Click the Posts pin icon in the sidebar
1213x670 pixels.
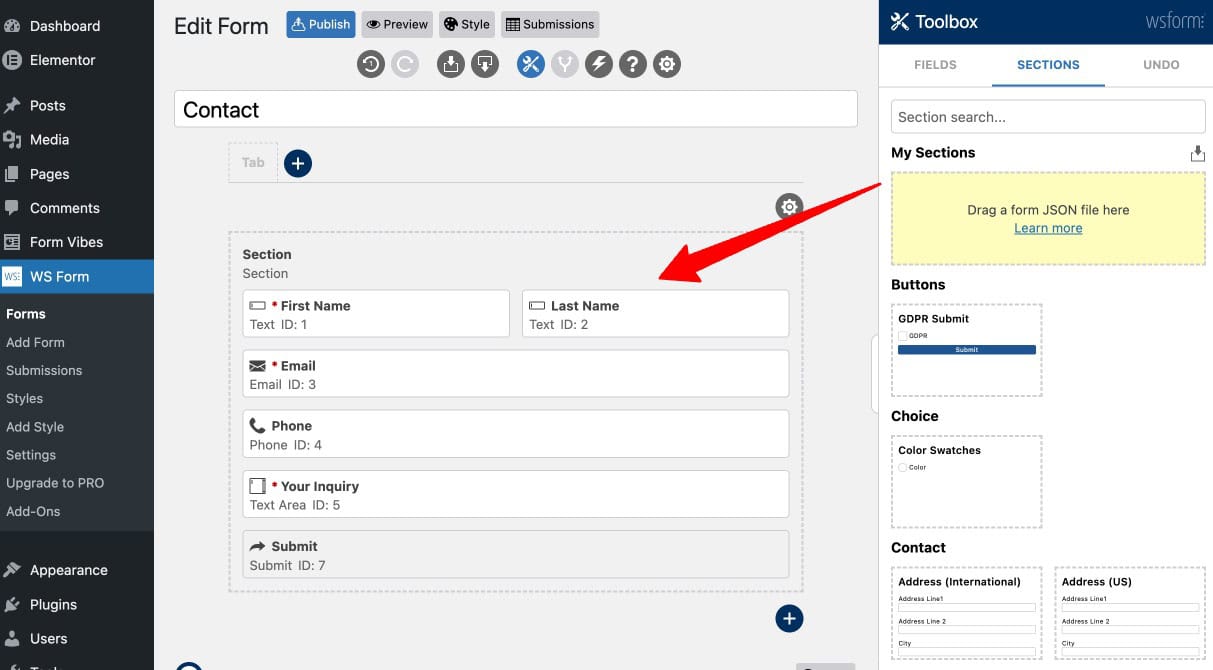click(12, 105)
